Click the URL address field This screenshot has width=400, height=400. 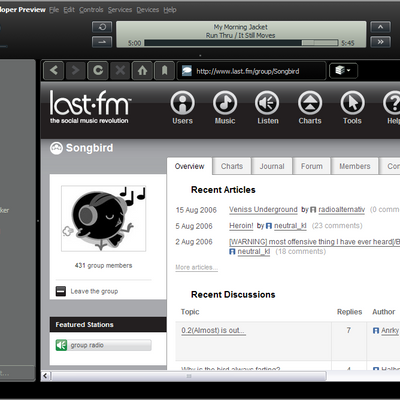tap(251, 71)
